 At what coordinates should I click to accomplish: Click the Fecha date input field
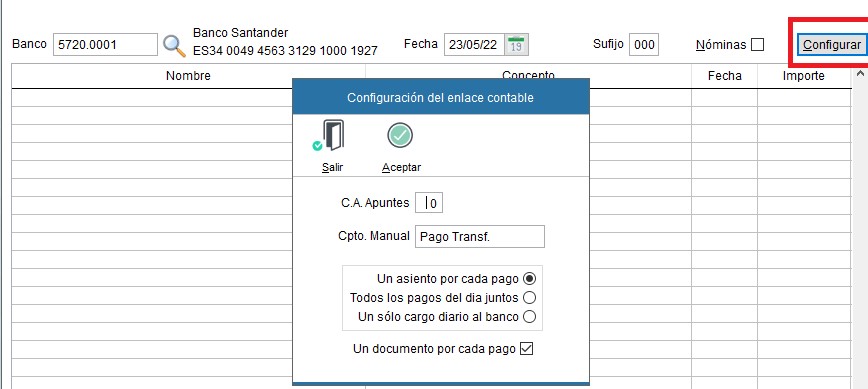click(x=474, y=45)
